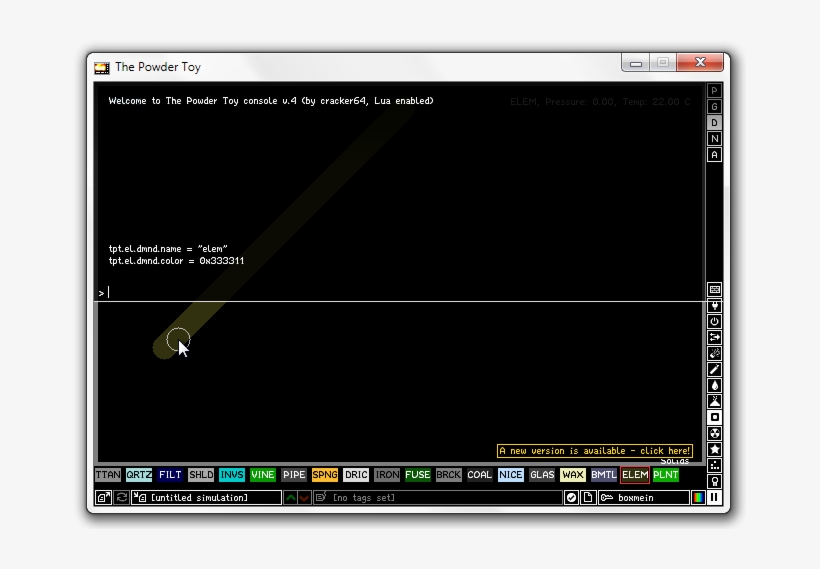This screenshot has height=569, width=820.
Task: Select the QRTZ element
Action: coord(139,475)
